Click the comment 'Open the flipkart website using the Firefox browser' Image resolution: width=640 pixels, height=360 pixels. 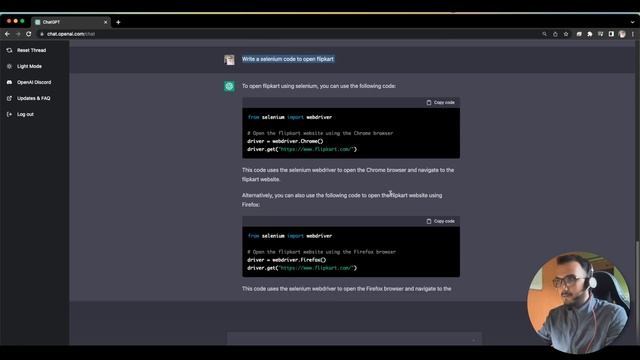(x=321, y=252)
